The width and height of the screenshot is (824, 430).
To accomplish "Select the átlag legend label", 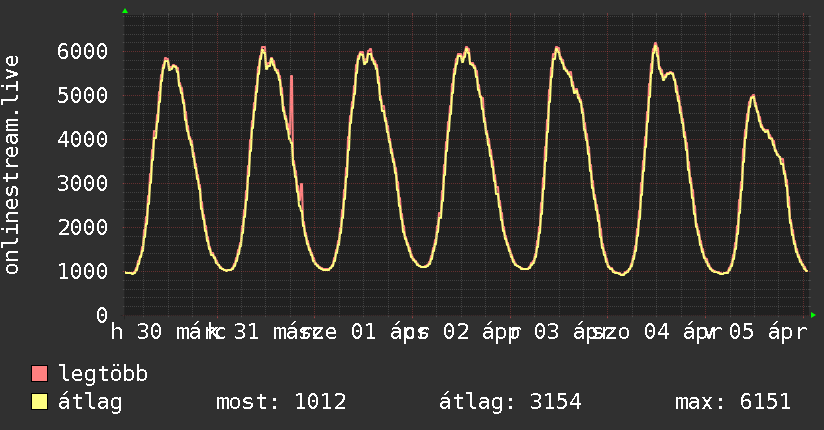I will click(x=91, y=403).
